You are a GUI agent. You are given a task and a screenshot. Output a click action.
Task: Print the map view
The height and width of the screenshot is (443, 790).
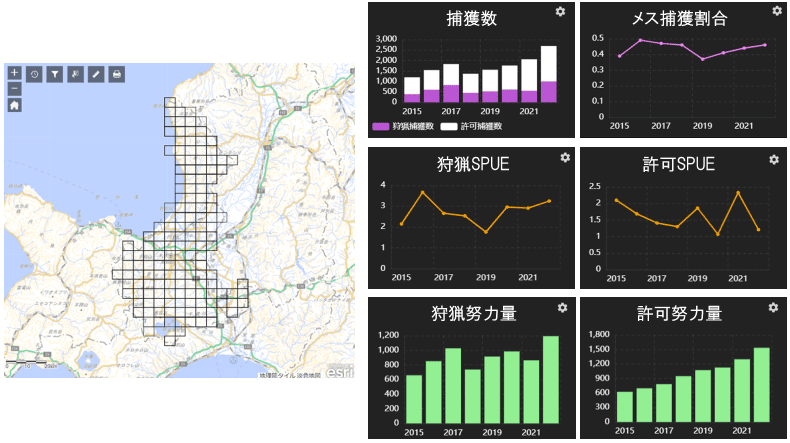coord(117,73)
